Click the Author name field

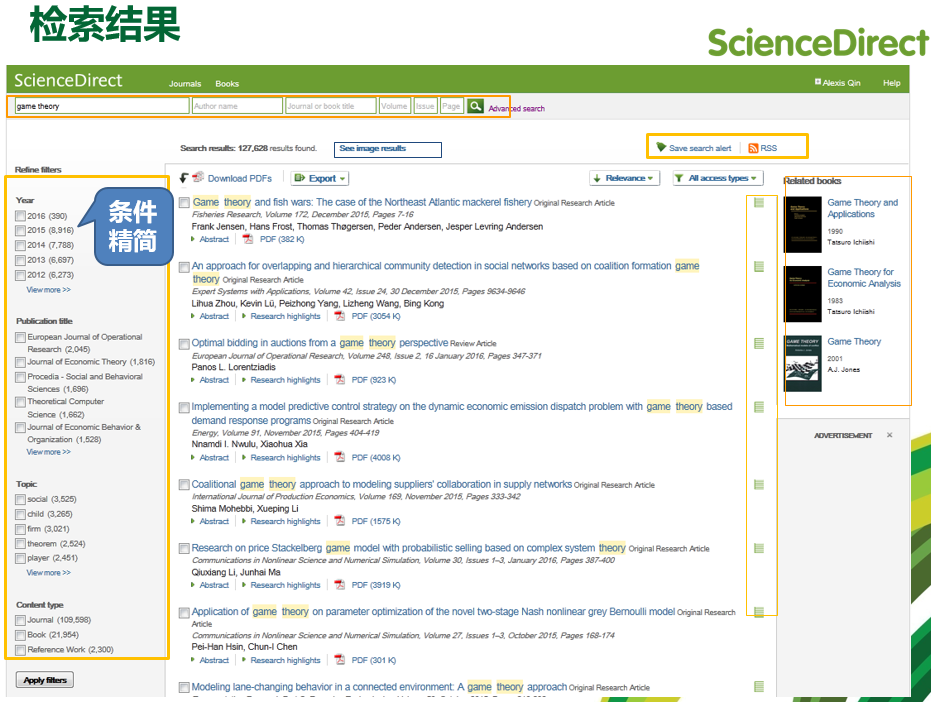coord(237,106)
